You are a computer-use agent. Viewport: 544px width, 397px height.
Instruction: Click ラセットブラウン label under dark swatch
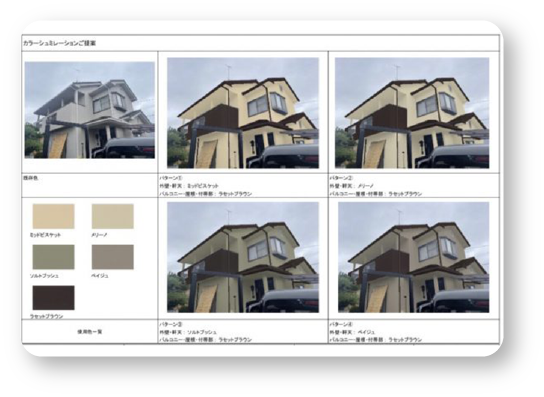coord(46,316)
